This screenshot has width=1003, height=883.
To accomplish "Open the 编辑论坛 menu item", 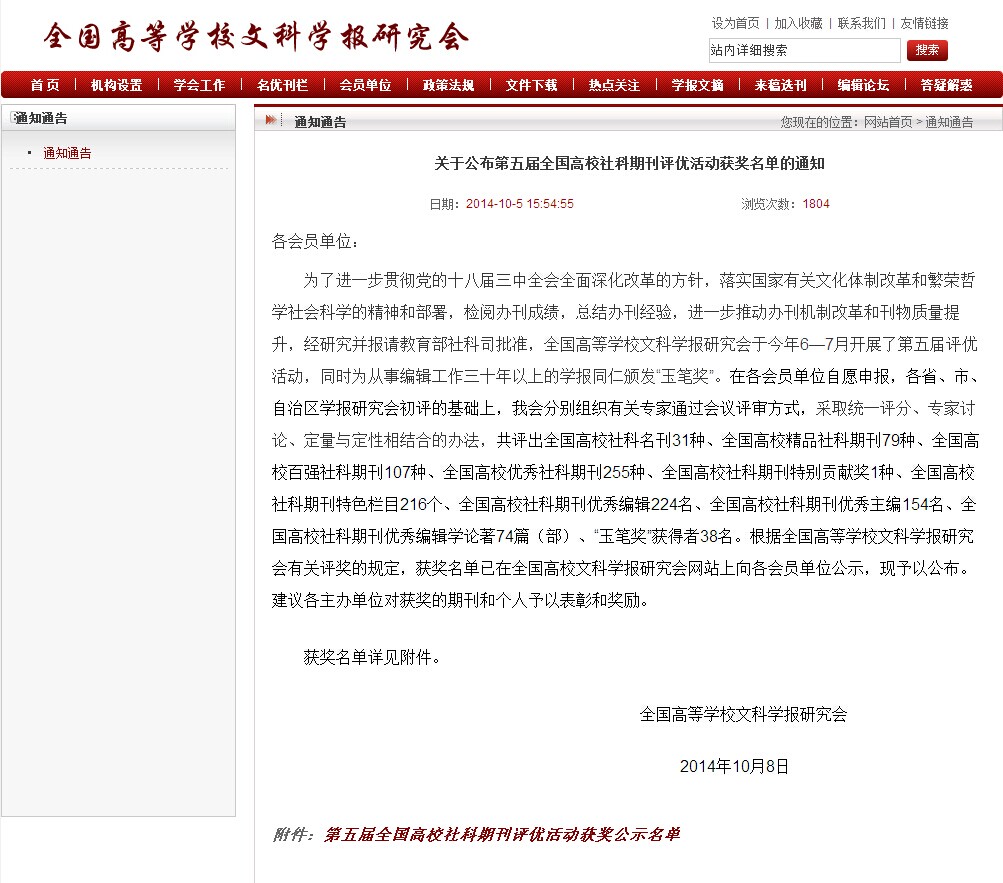I will click(863, 85).
